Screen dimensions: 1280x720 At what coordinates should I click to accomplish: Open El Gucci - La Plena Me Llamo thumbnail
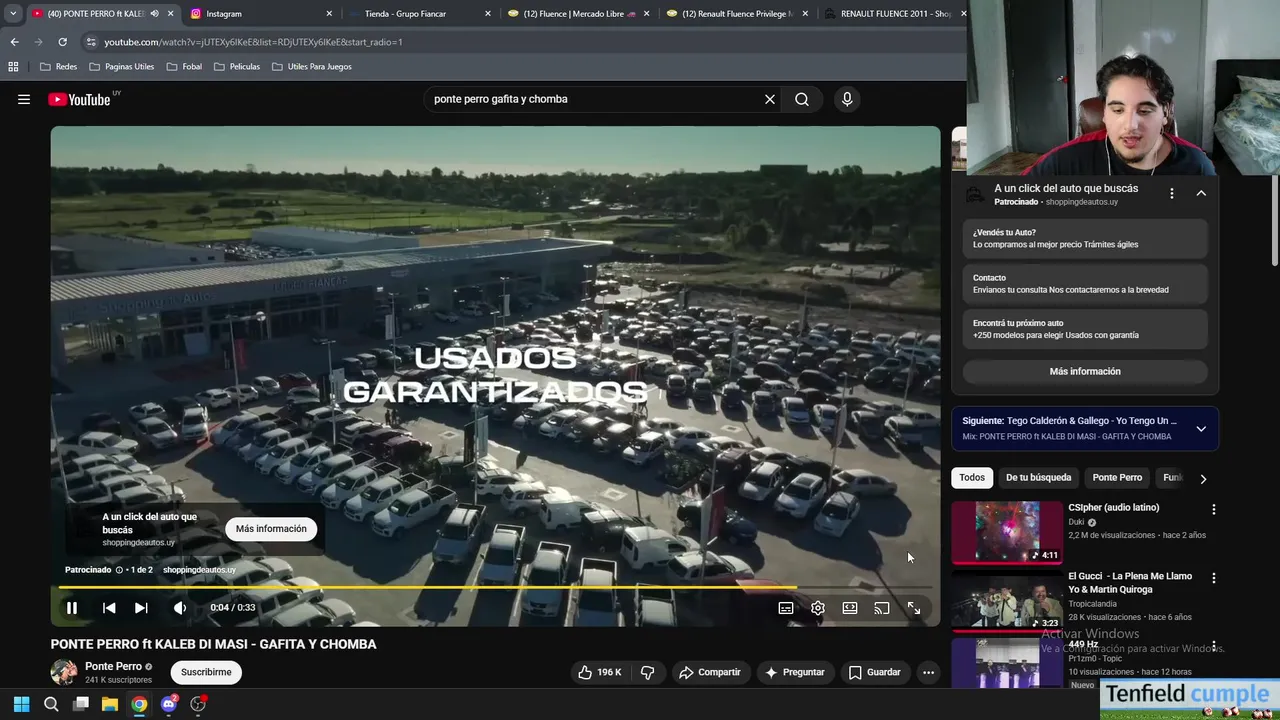(x=1006, y=601)
